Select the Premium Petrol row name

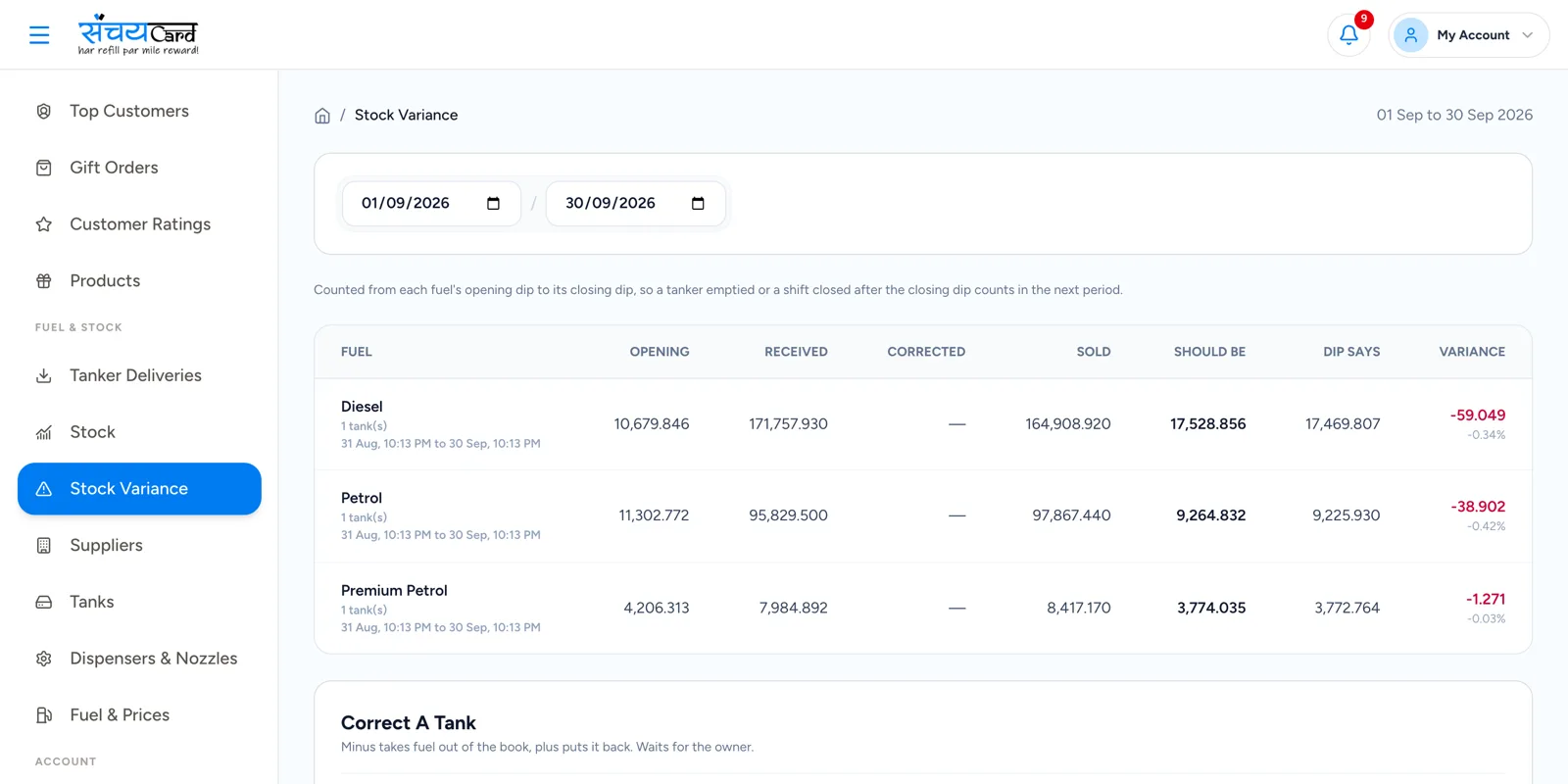coord(394,591)
